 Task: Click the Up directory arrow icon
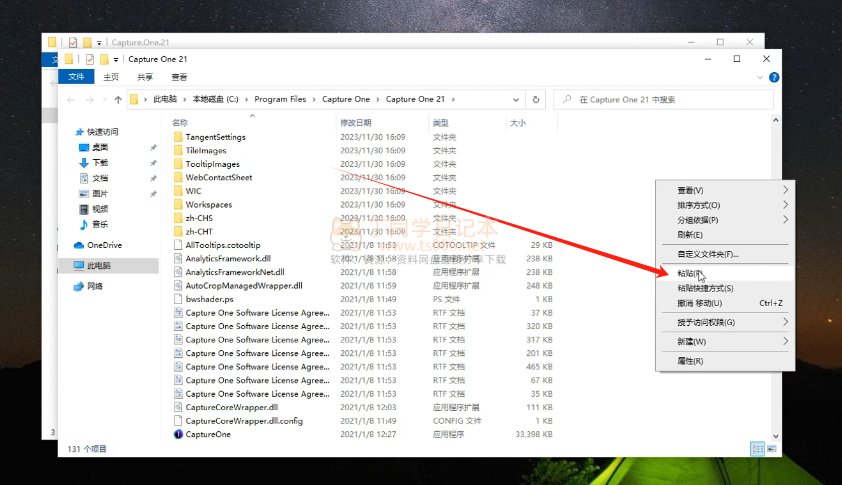[x=118, y=100]
